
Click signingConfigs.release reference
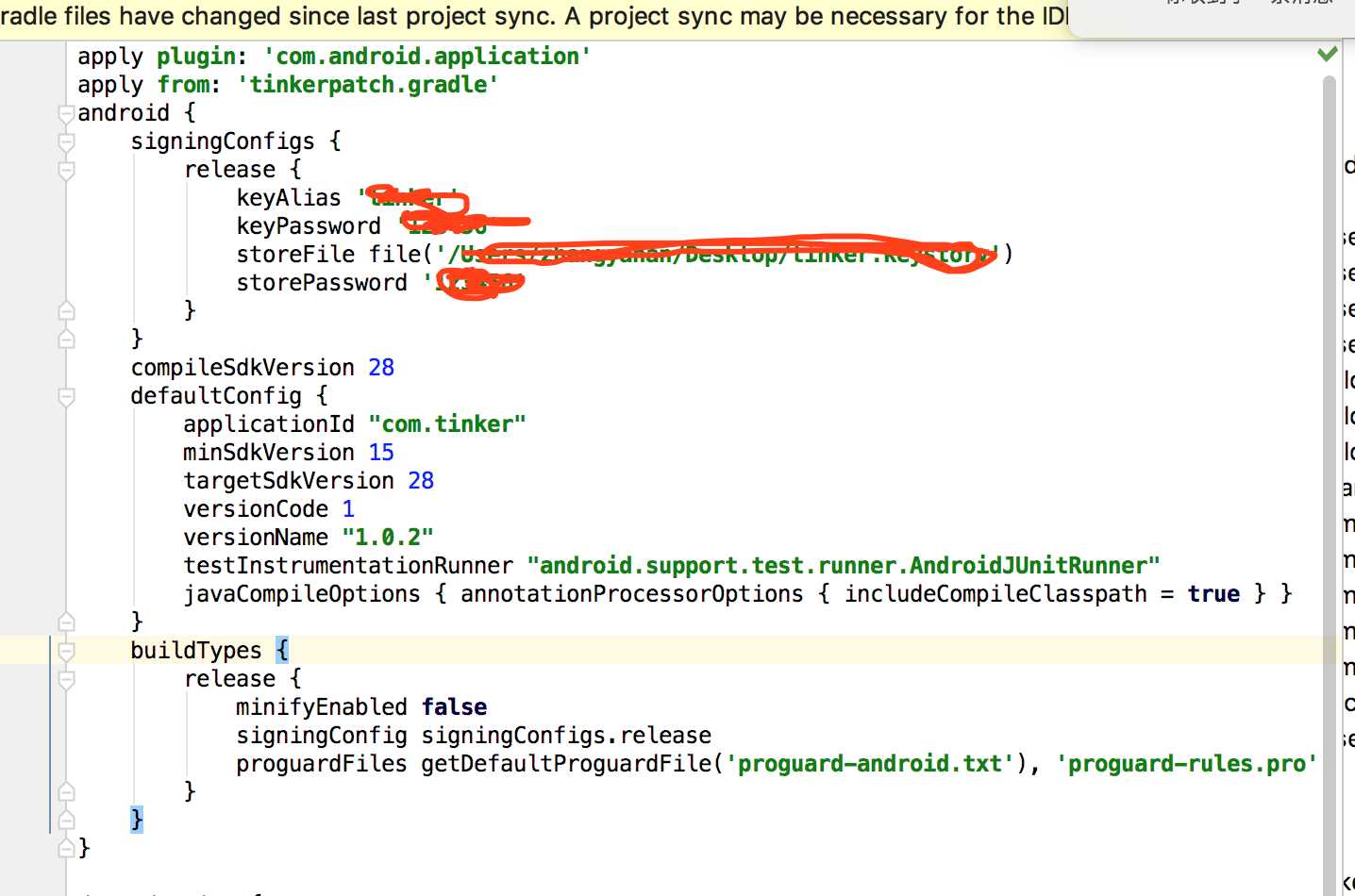coord(566,736)
